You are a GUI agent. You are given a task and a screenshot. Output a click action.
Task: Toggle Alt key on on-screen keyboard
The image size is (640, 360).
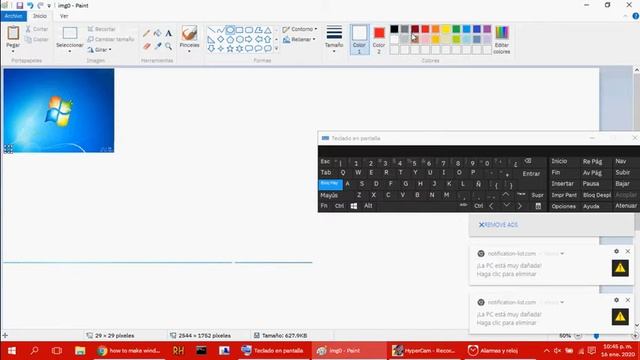368,206
